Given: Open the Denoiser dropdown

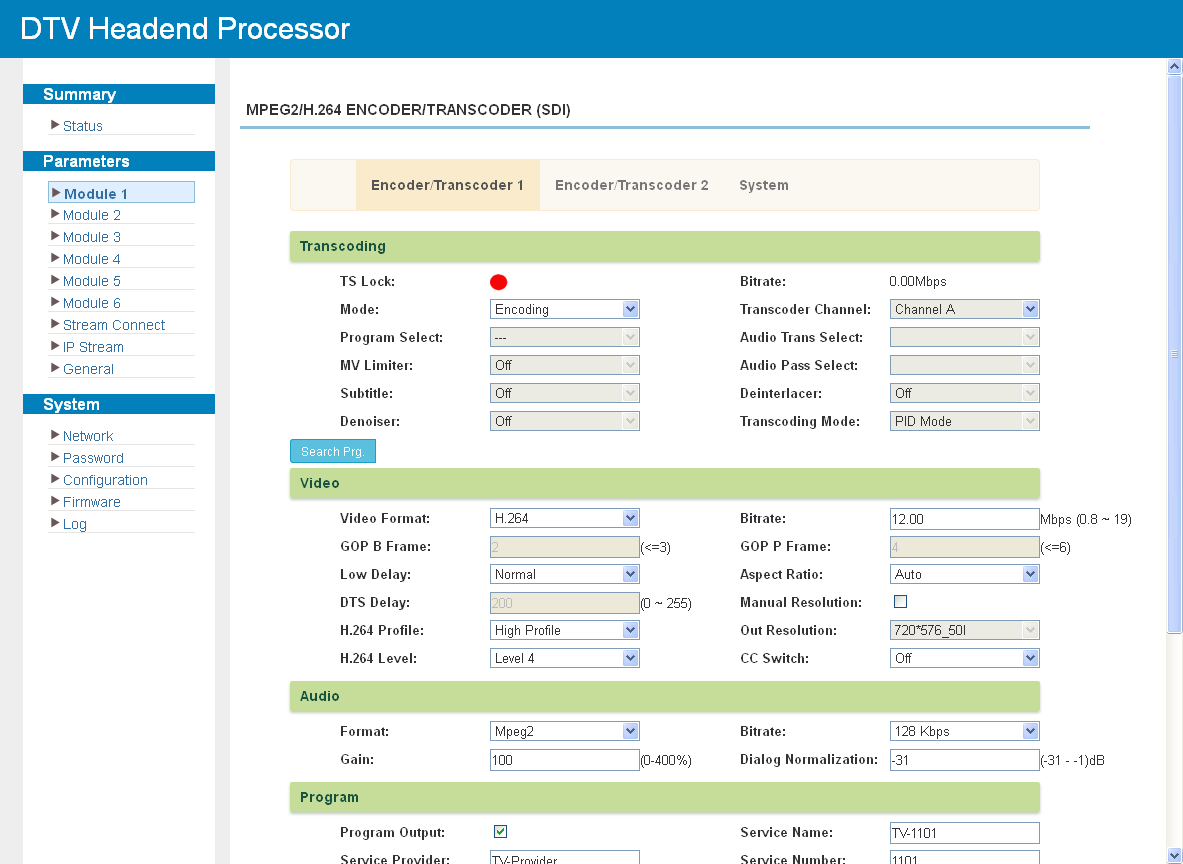Looking at the screenshot, I should point(564,421).
